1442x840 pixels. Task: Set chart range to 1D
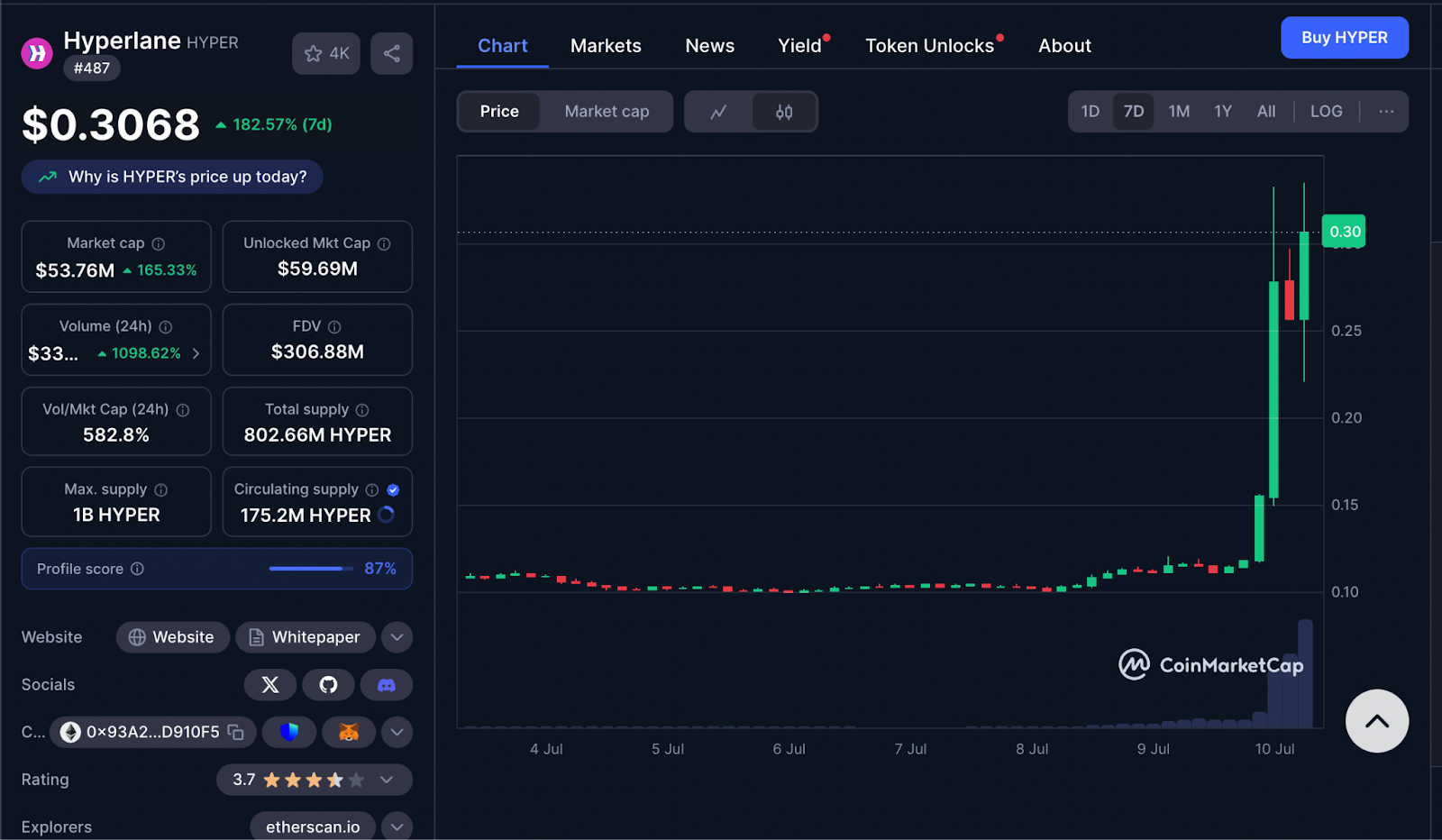point(1091,112)
